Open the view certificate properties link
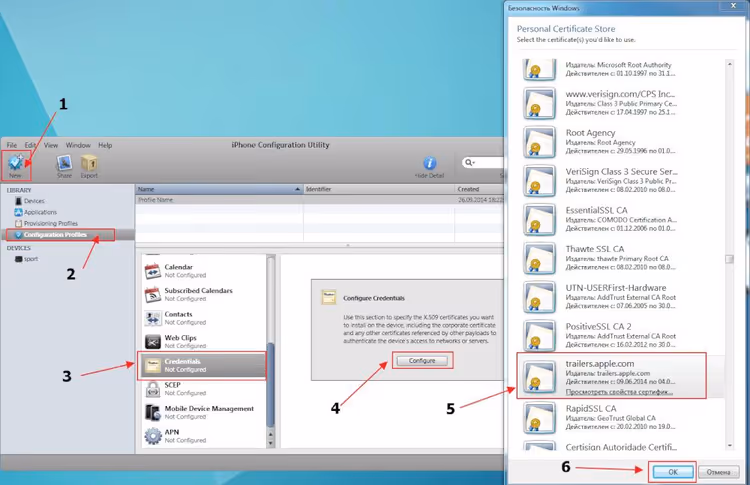 [619, 392]
